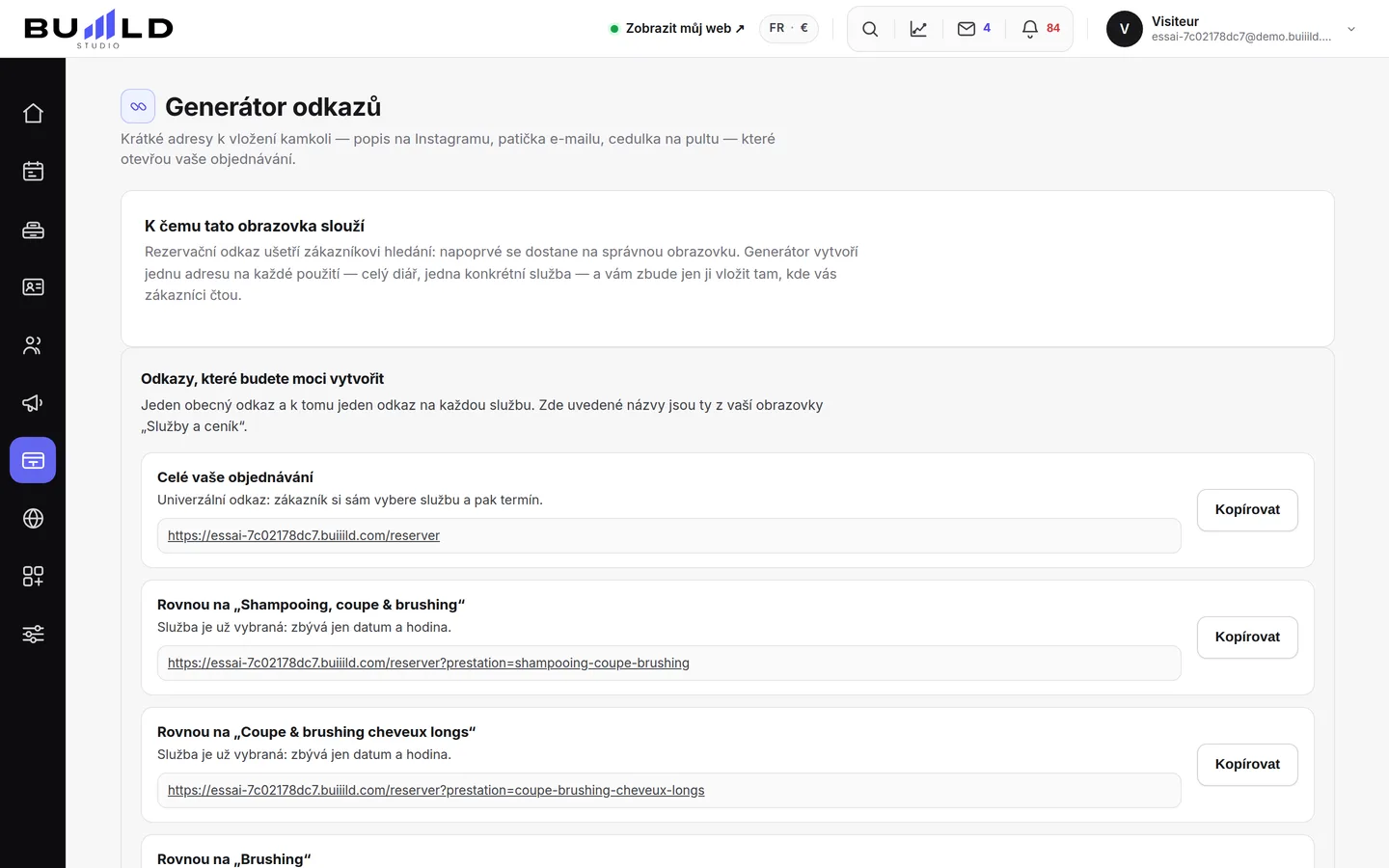The width and height of the screenshot is (1389, 868).
Task: Click the Zobrazit můj web link
Action: coord(677,29)
